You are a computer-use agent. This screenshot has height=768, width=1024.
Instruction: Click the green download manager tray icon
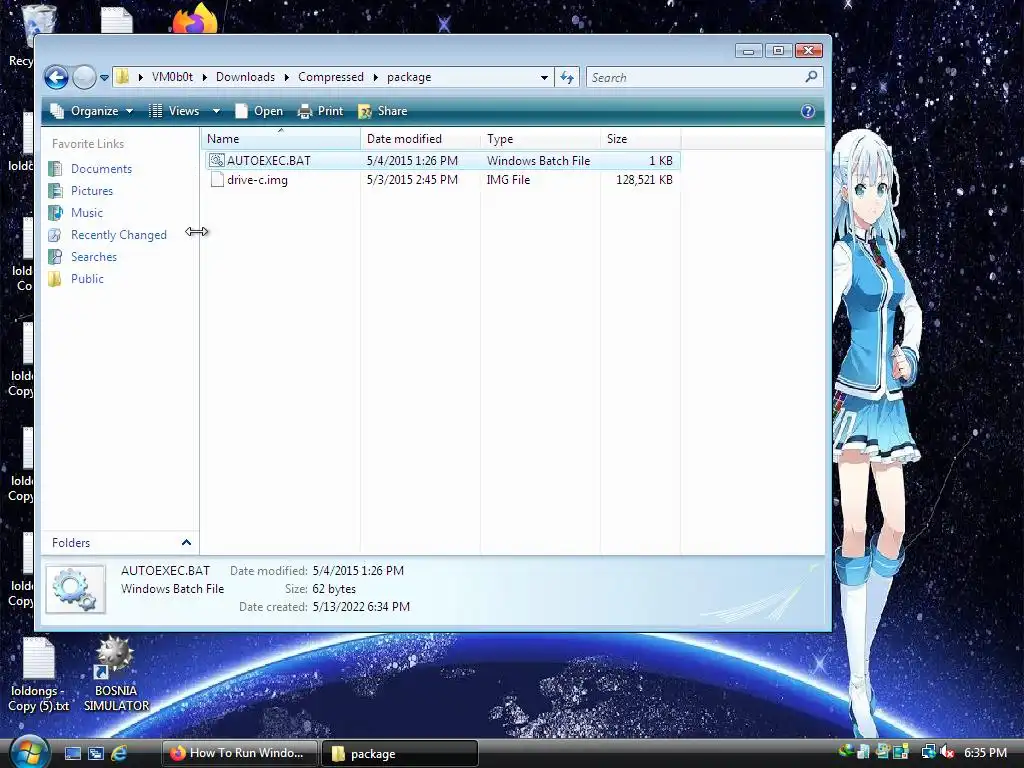click(x=846, y=752)
